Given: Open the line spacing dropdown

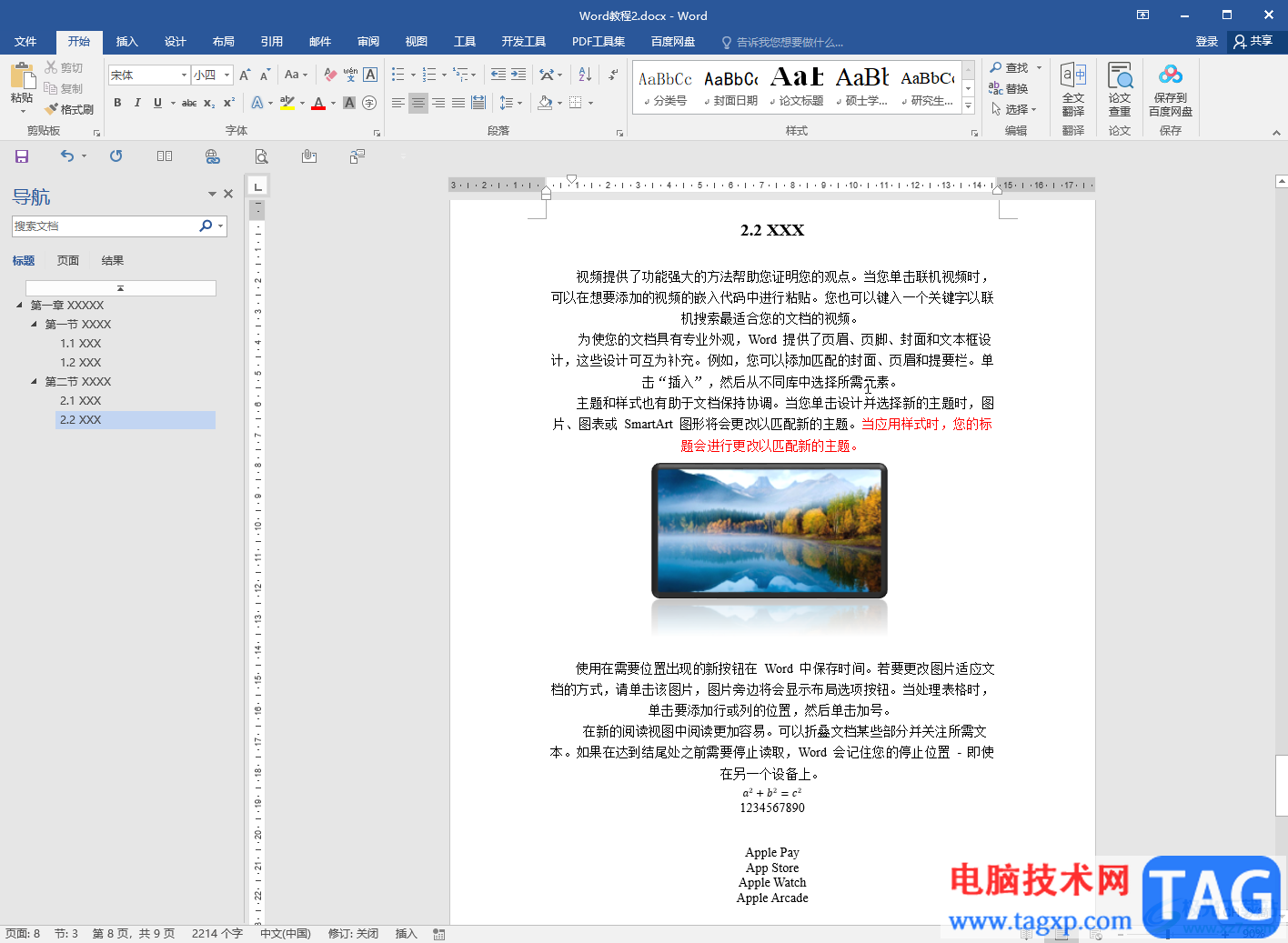Looking at the screenshot, I should tap(511, 103).
